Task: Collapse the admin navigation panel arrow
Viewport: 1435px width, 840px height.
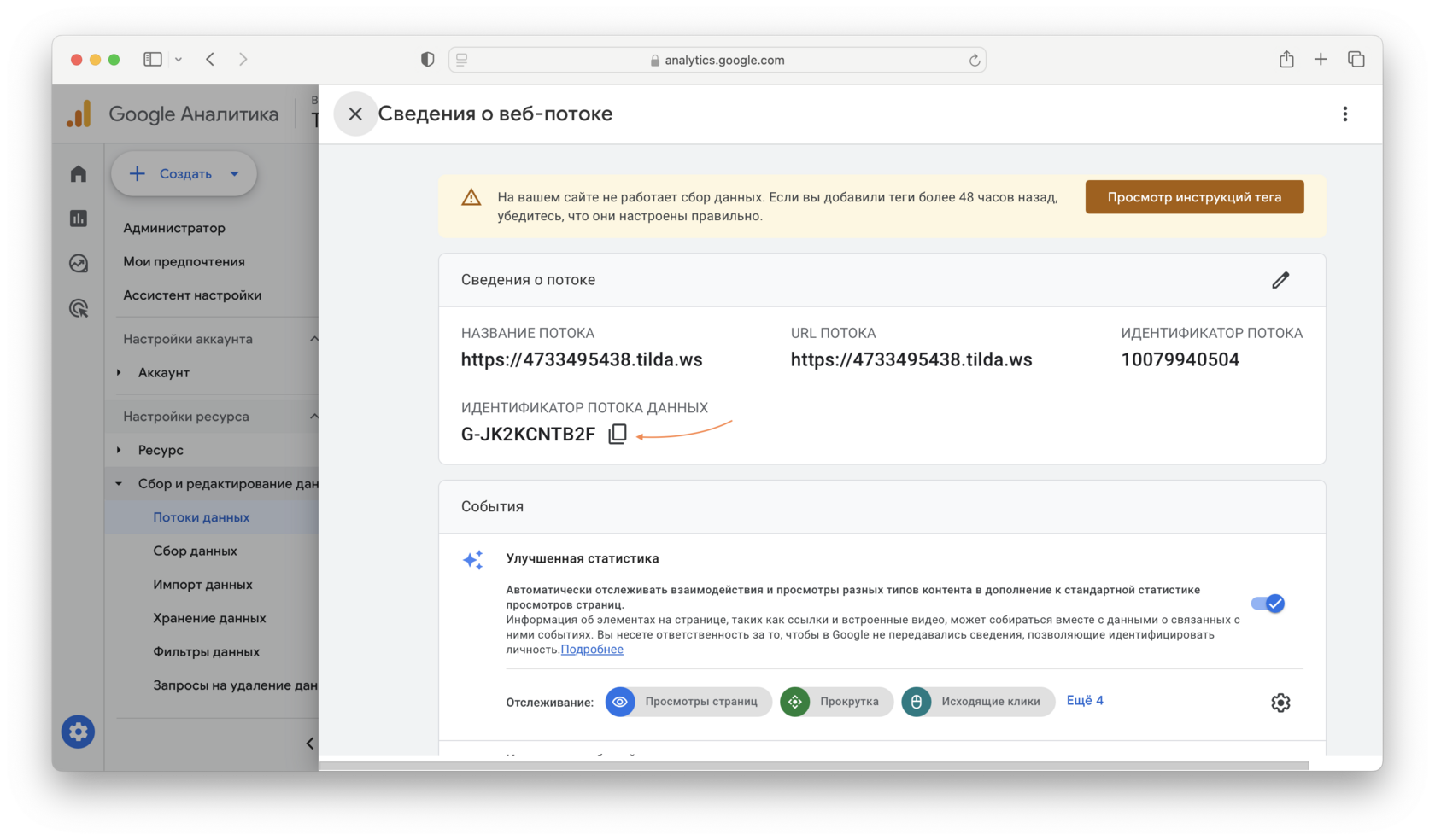Action: 309,744
